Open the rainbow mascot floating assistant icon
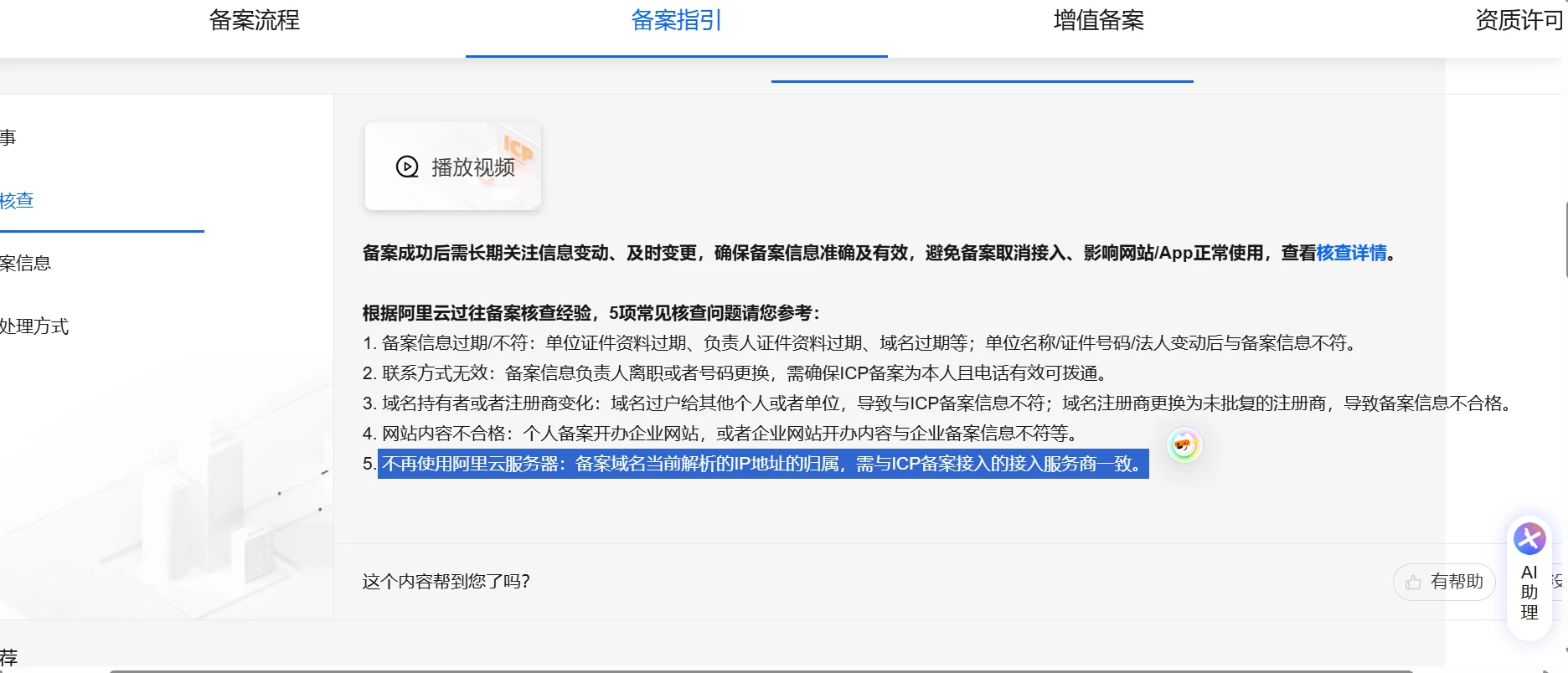1568x673 pixels. 1184,444
